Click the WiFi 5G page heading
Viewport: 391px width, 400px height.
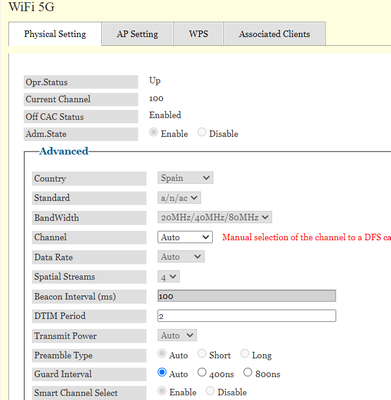[x=31, y=7]
